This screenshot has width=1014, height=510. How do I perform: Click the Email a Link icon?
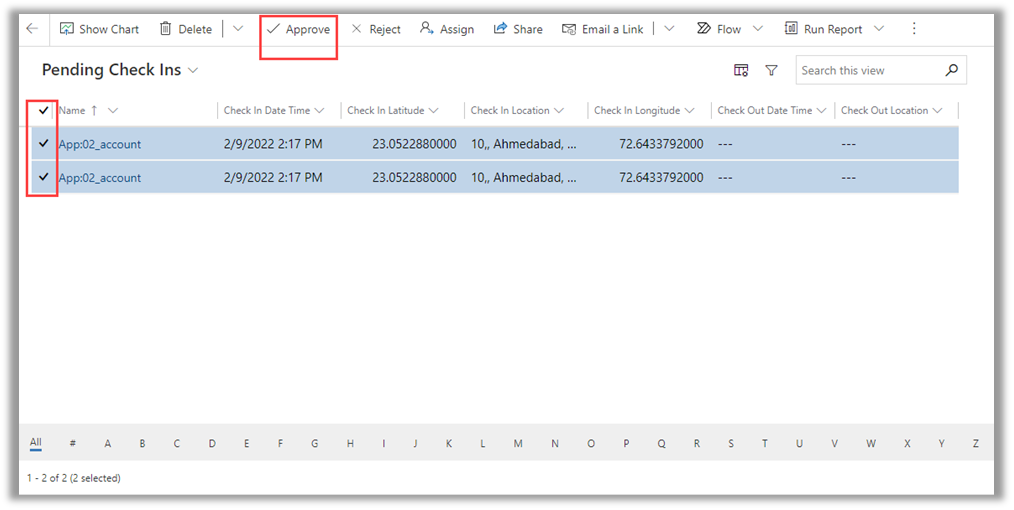(x=569, y=29)
